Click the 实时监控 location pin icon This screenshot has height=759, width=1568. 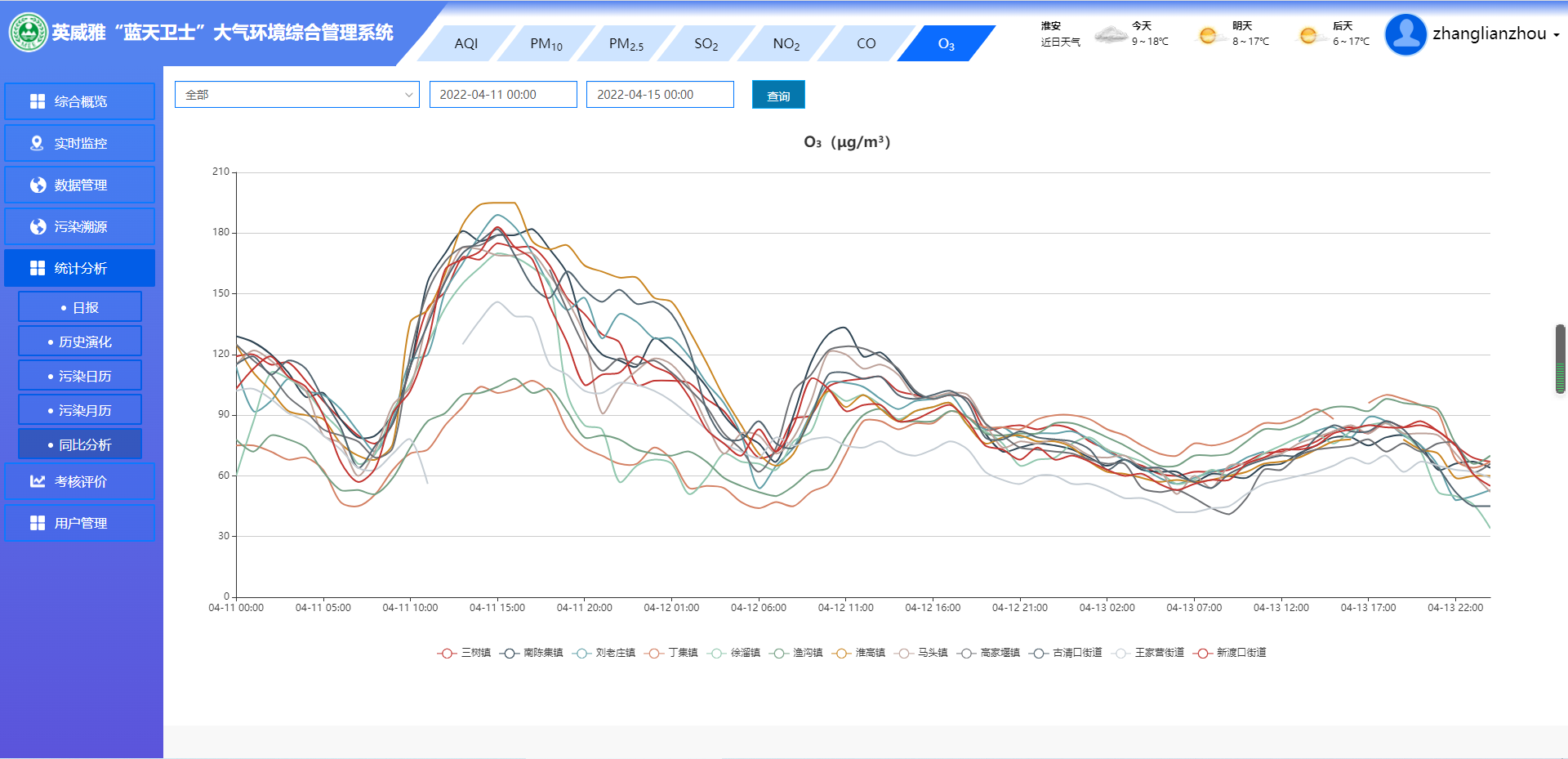(37, 143)
